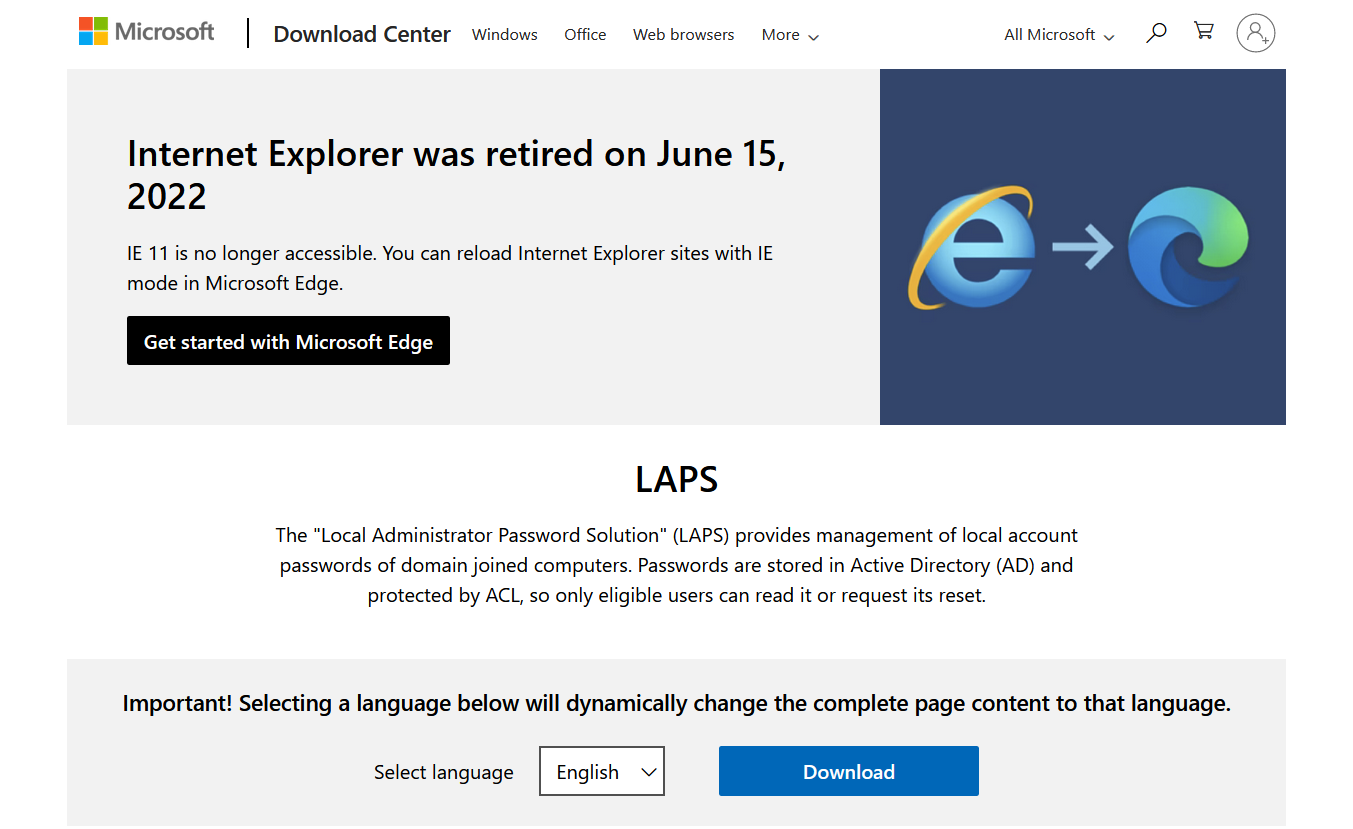Expand the More navigation menu
Screen dimensions: 1353x829
pyautogui.click(x=790, y=35)
